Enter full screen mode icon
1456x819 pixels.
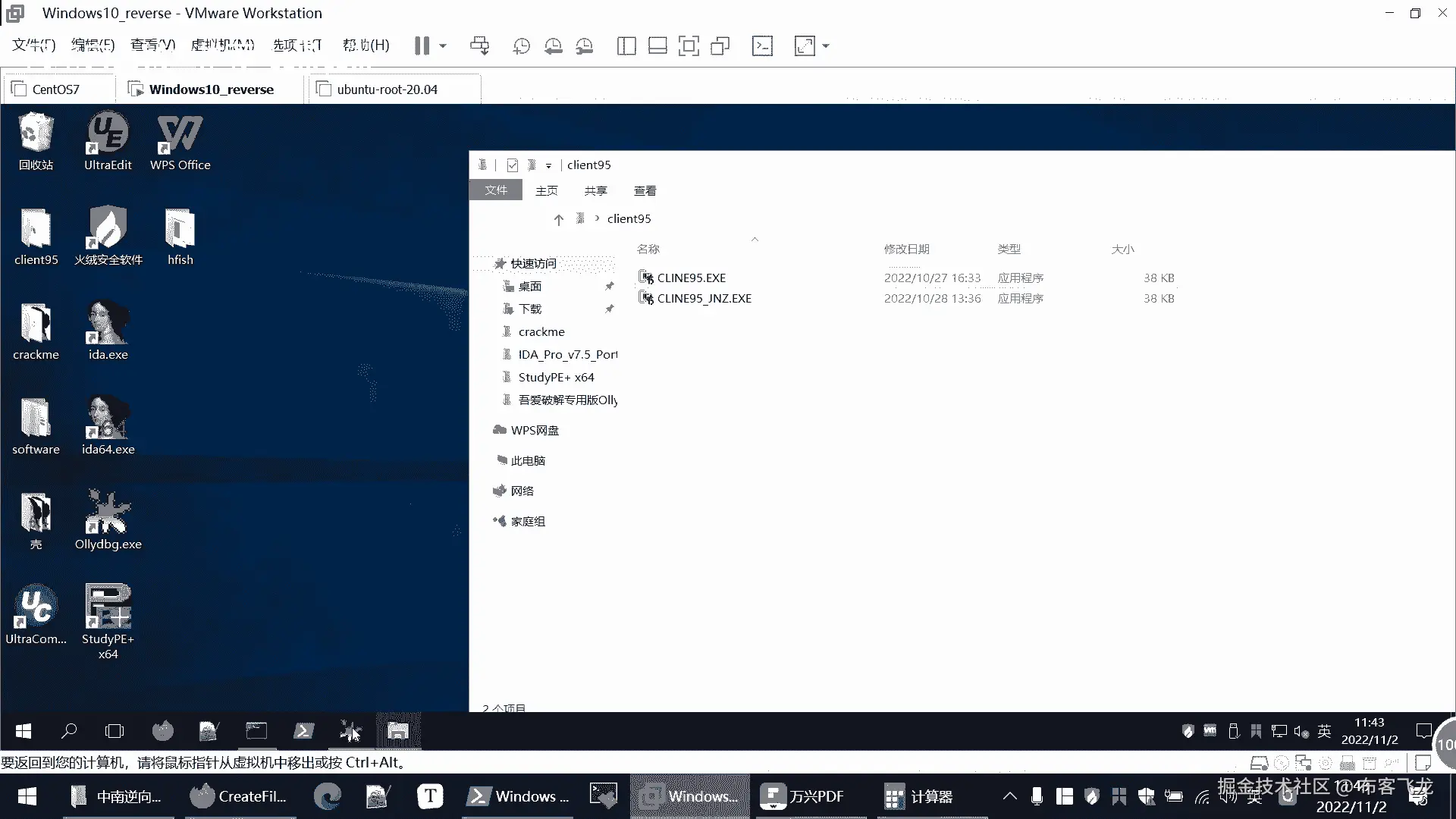689,46
